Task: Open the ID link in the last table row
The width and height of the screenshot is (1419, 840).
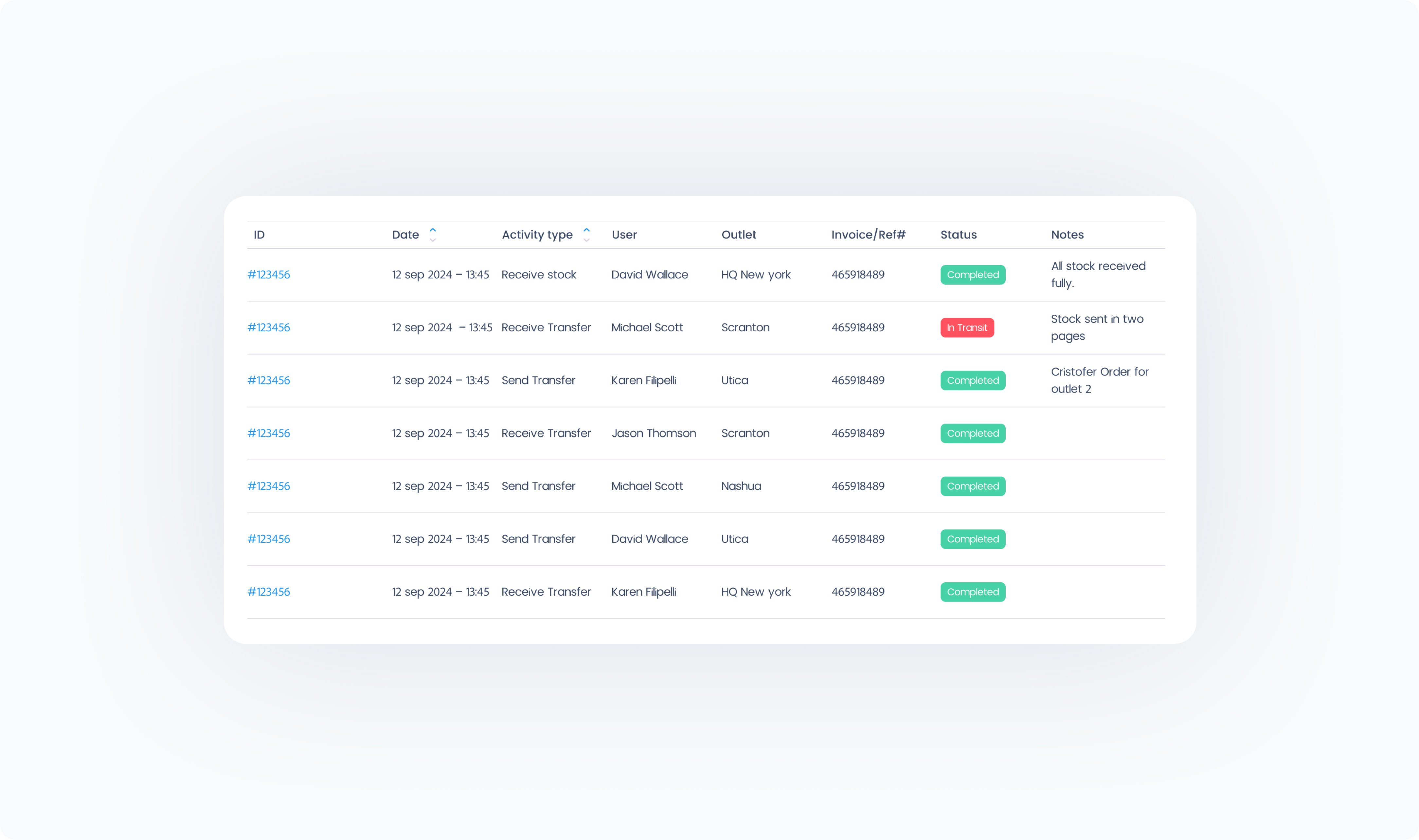Action: [x=268, y=592]
